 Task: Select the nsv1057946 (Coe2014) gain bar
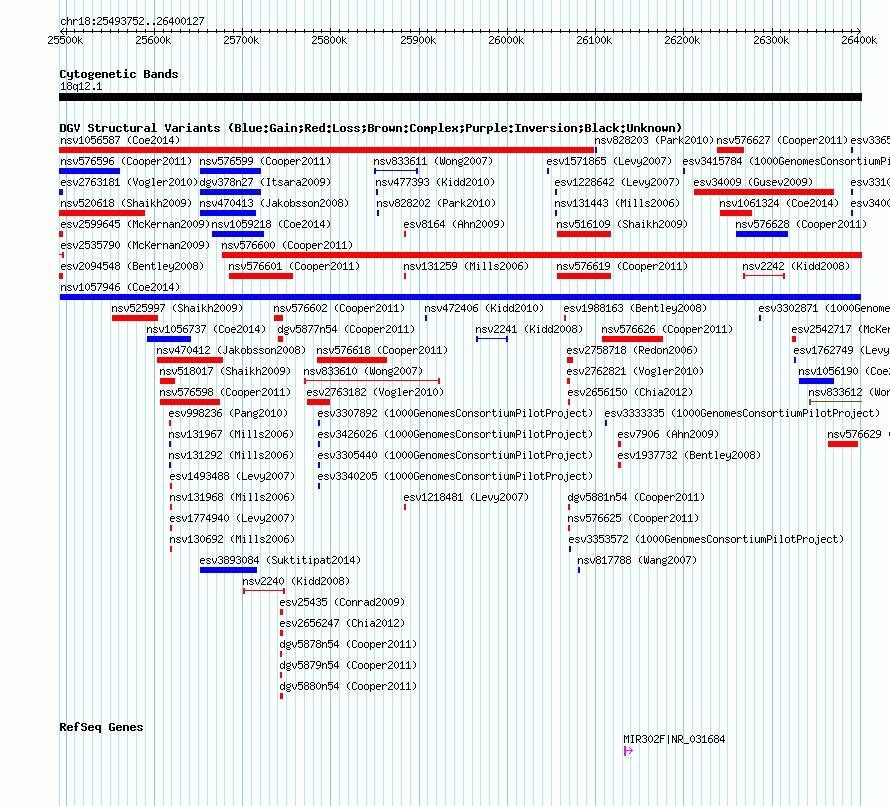point(460,297)
